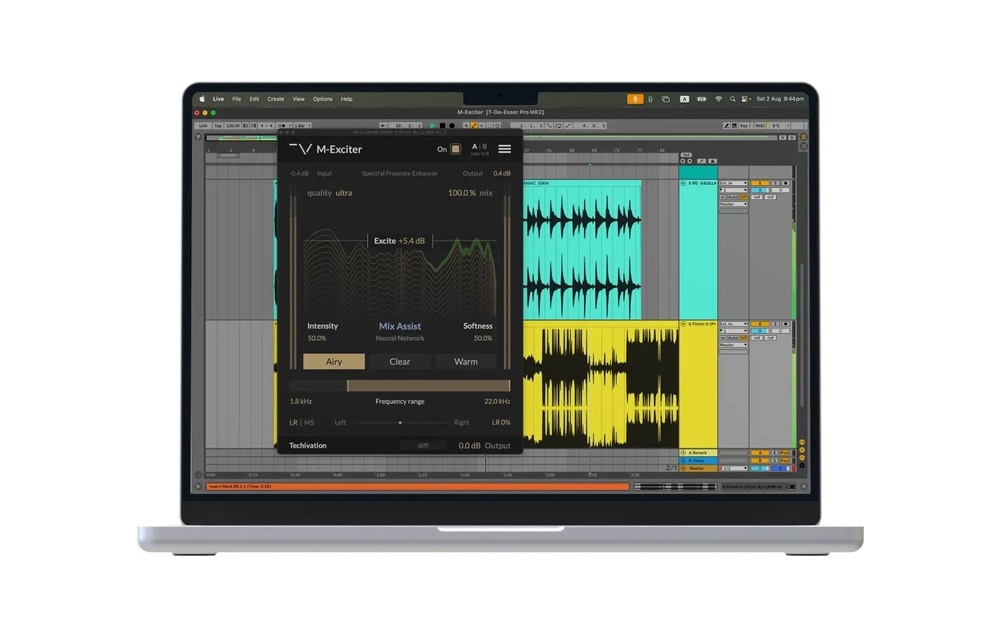Select the Clear character button
Viewport: 1000px width, 635px height.
click(400, 361)
